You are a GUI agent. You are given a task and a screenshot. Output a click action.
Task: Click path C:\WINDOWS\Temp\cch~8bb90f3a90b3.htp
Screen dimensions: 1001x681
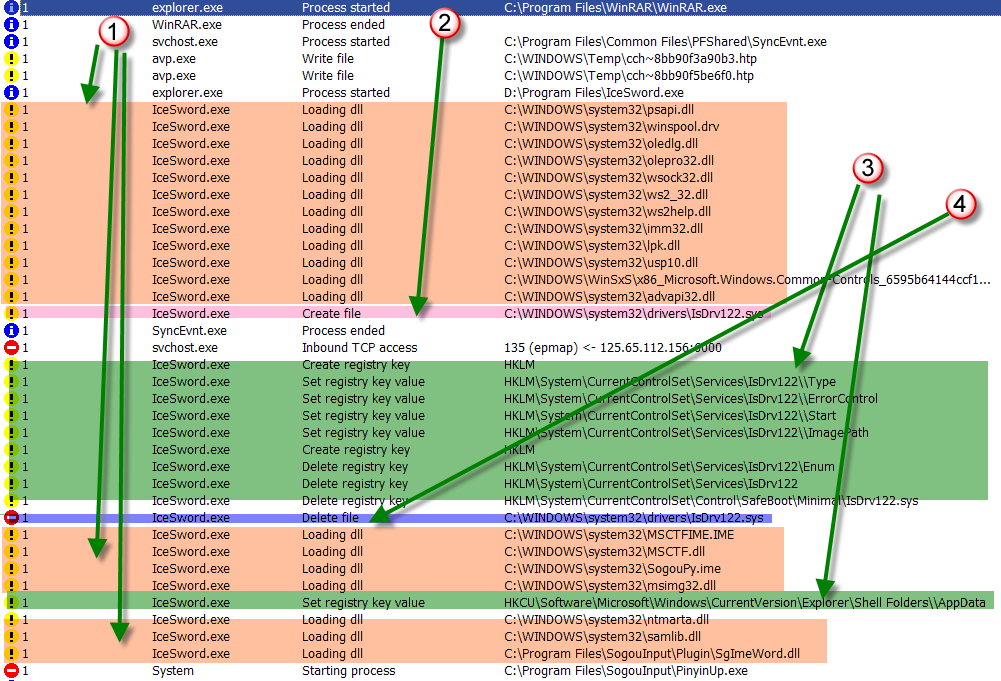point(630,59)
